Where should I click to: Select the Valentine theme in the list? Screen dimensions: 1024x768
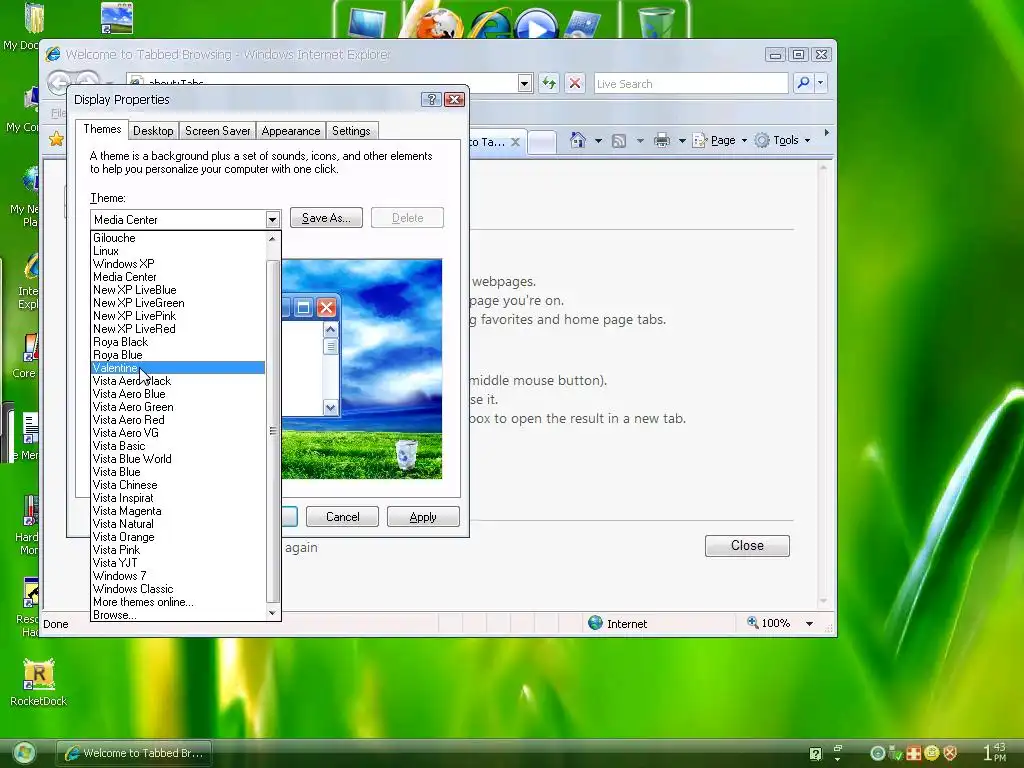tap(178, 368)
